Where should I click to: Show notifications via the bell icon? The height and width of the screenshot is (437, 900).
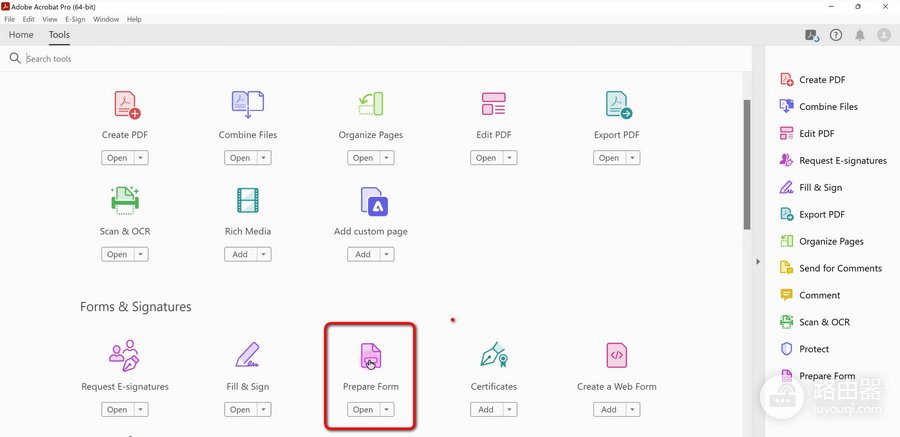click(x=859, y=35)
